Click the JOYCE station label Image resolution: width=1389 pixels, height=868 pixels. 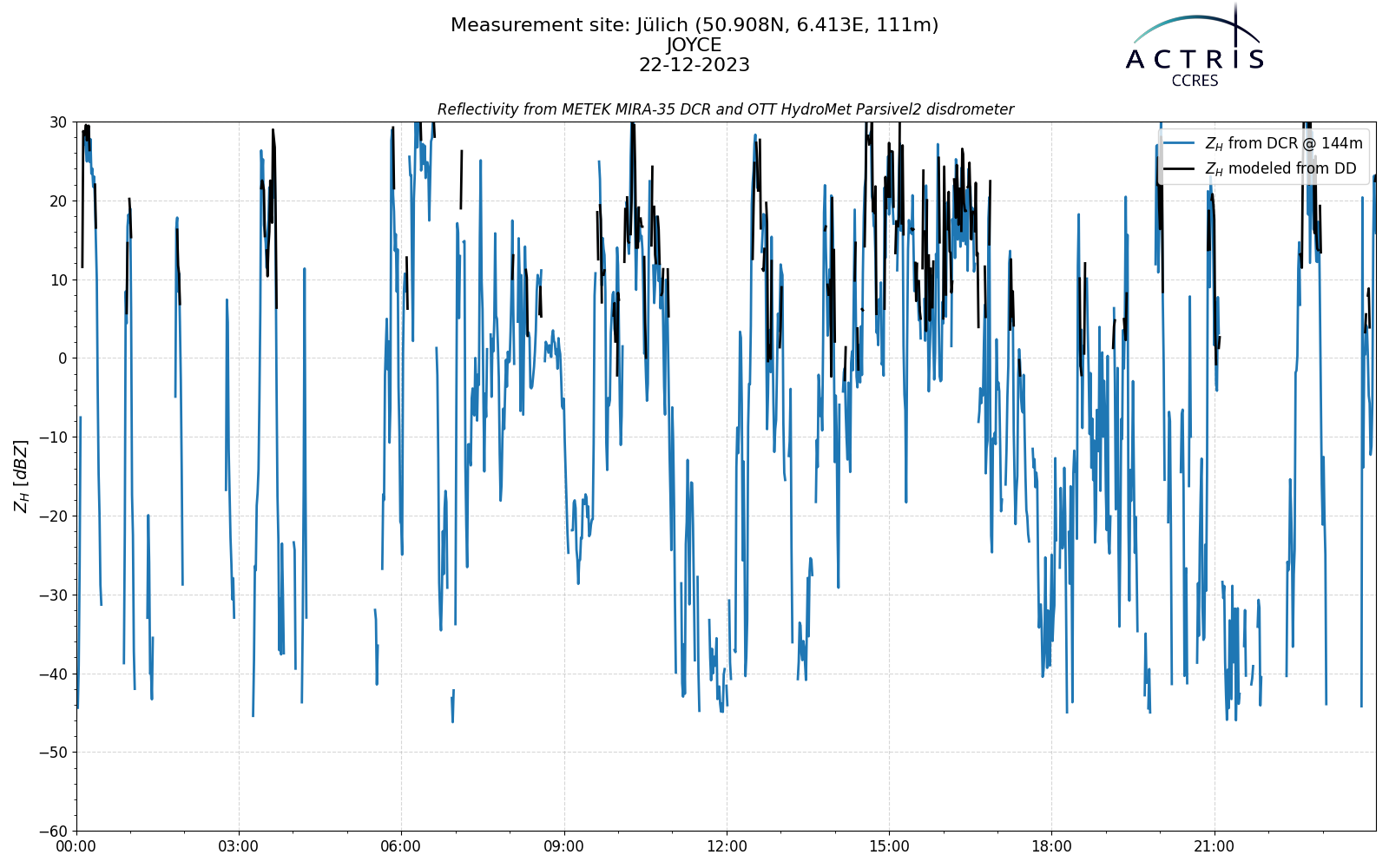(x=694, y=45)
